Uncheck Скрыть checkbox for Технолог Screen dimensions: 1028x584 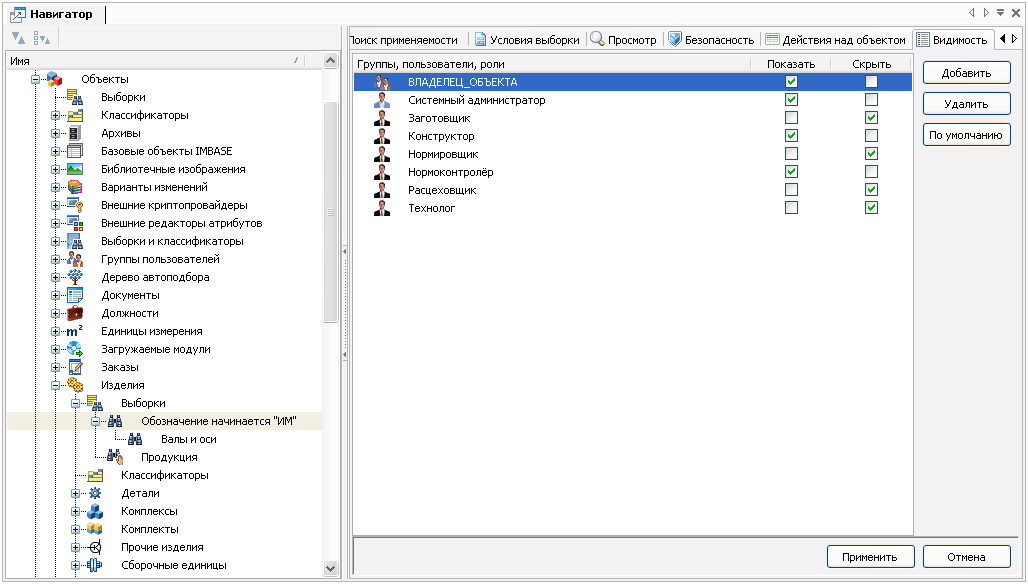tap(872, 208)
